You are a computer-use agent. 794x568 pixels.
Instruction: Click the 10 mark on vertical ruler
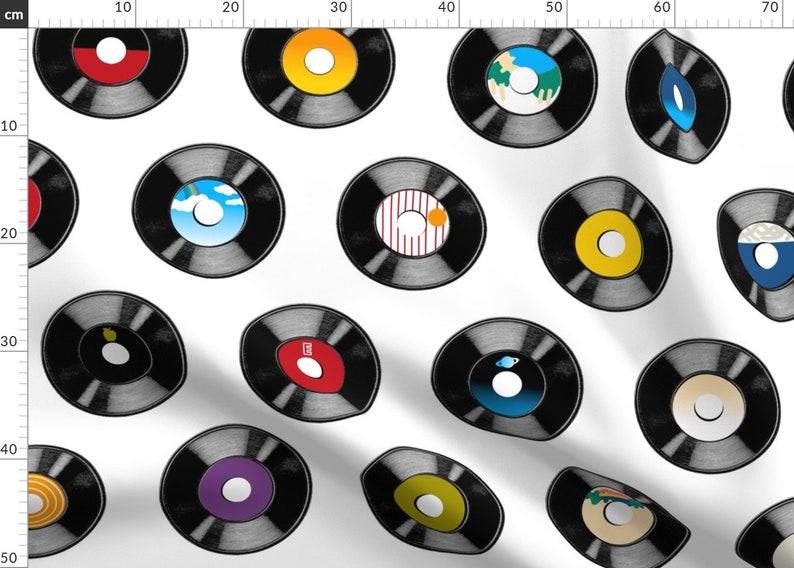[x=9, y=126]
